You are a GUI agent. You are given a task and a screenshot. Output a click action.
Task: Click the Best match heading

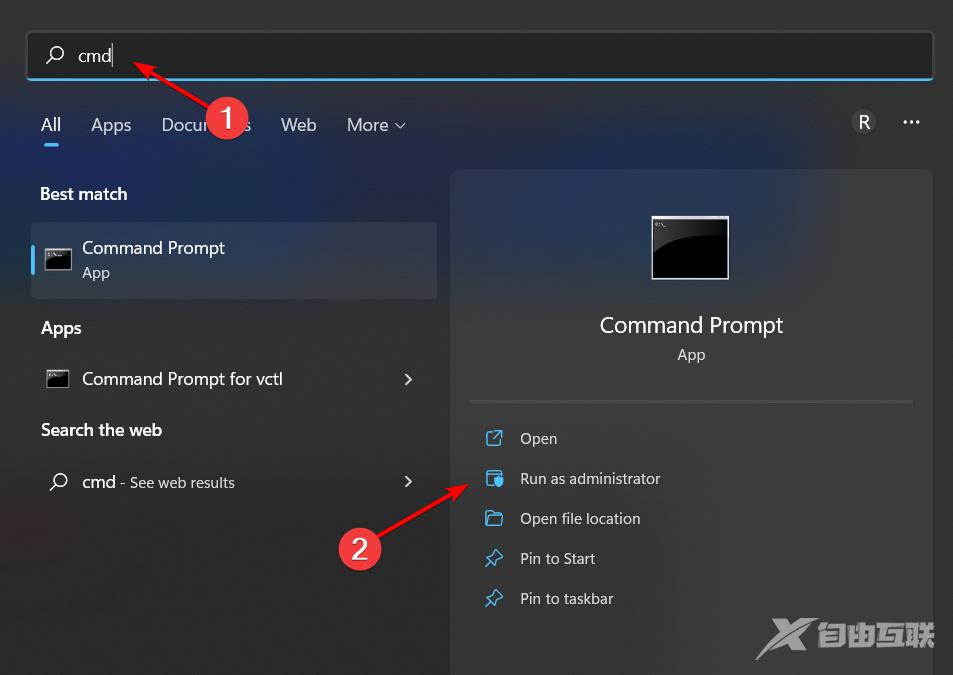coord(84,194)
